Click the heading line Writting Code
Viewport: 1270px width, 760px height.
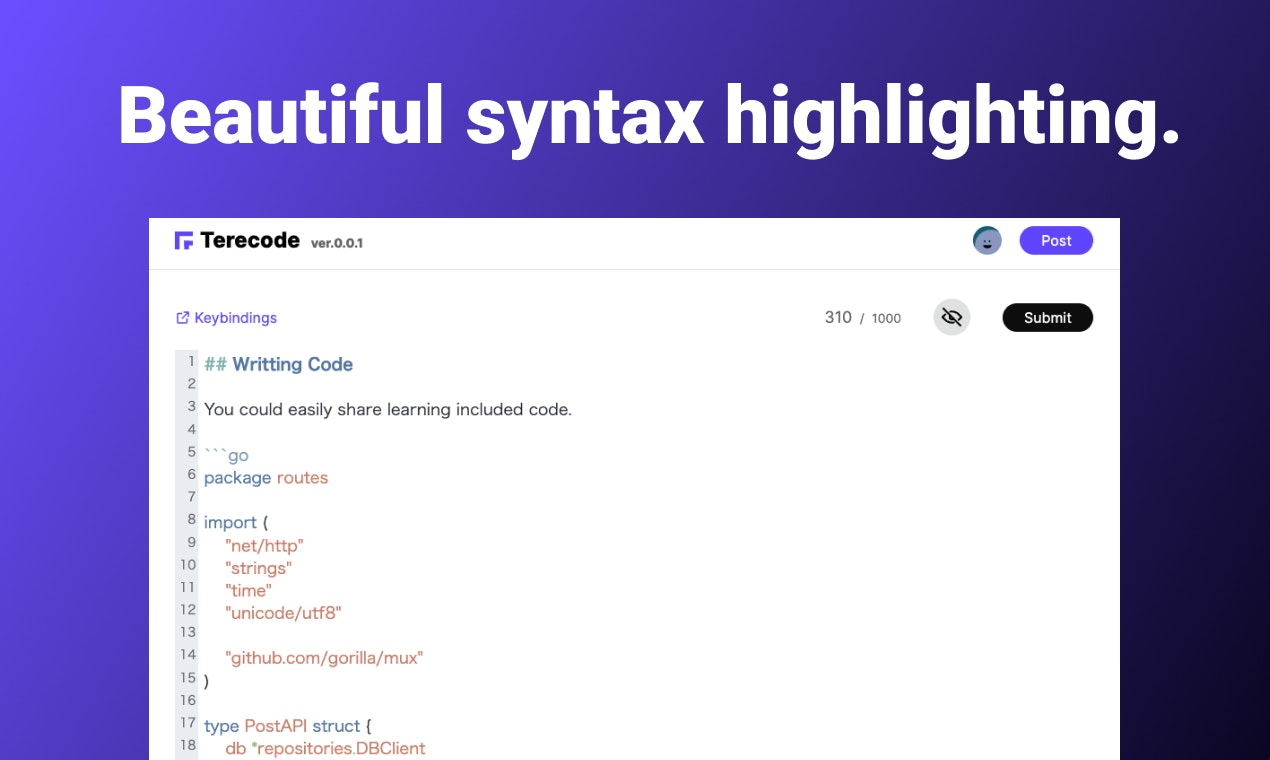coord(278,365)
